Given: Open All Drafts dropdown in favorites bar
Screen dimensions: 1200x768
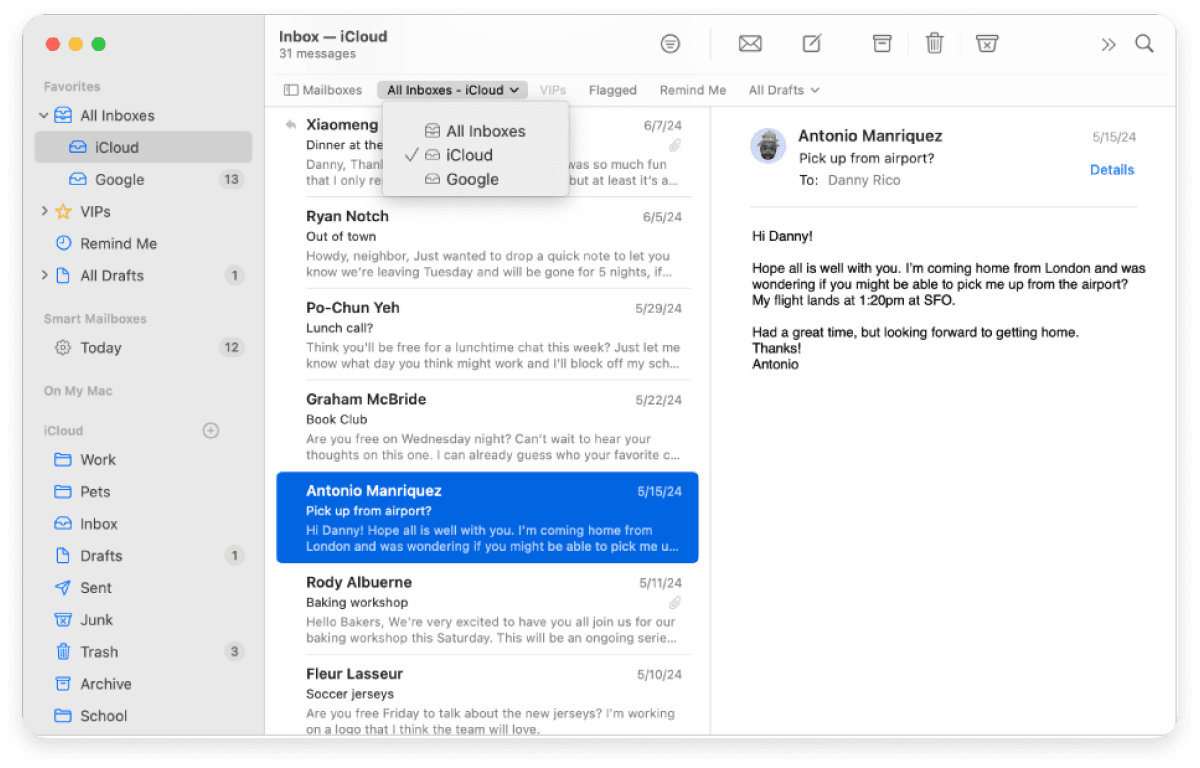Looking at the screenshot, I should pos(784,90).
